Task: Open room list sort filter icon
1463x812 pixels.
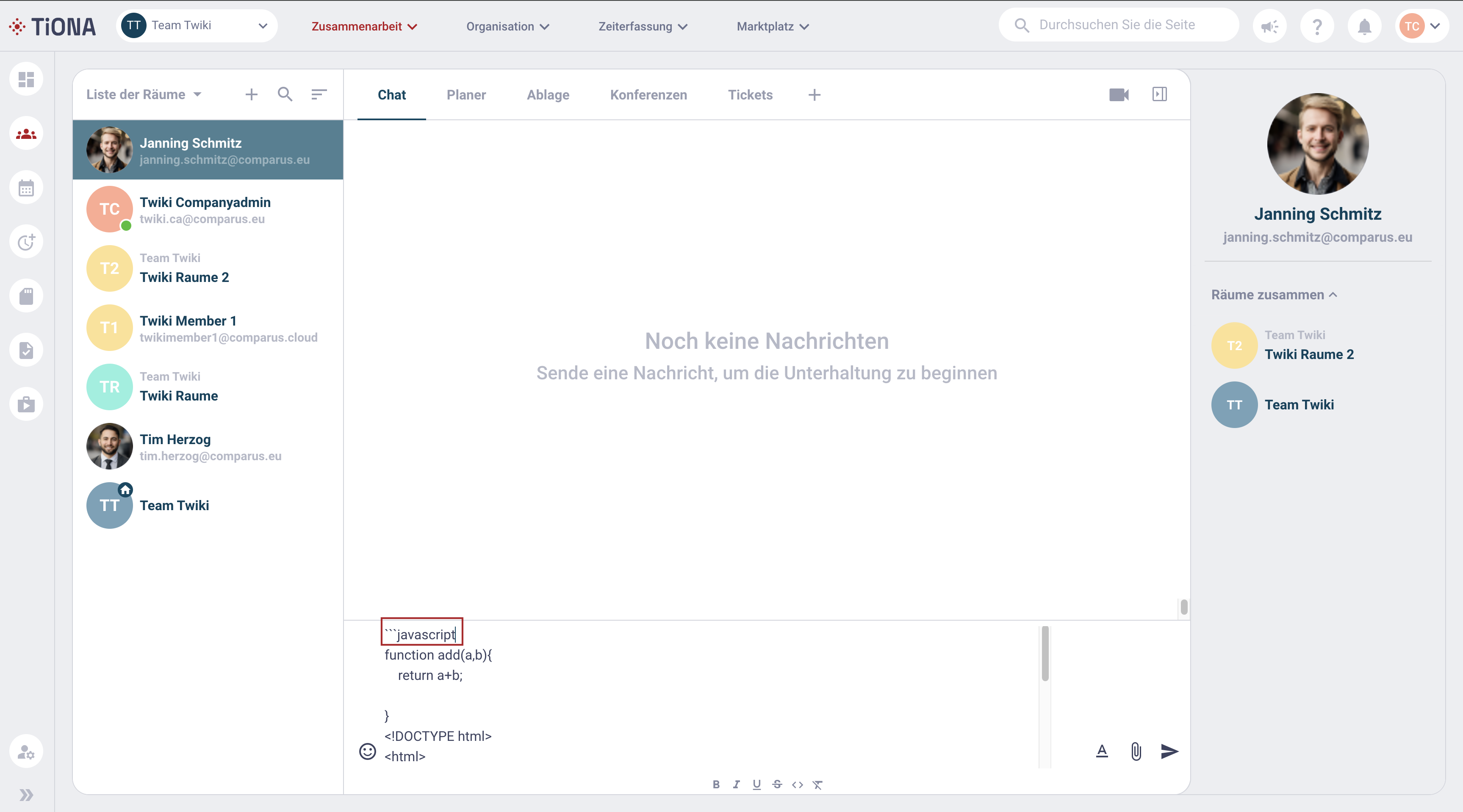Action: (x=319, y=95)
